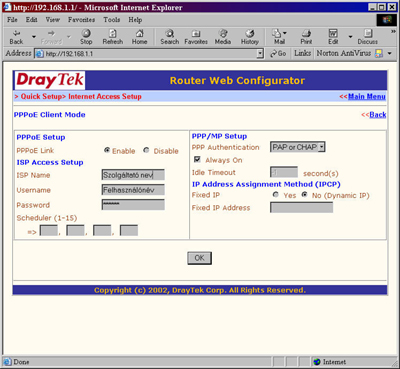This screenshot has height=369, width=400.
Task: Click the page icon in address bar
Action: 40,54
